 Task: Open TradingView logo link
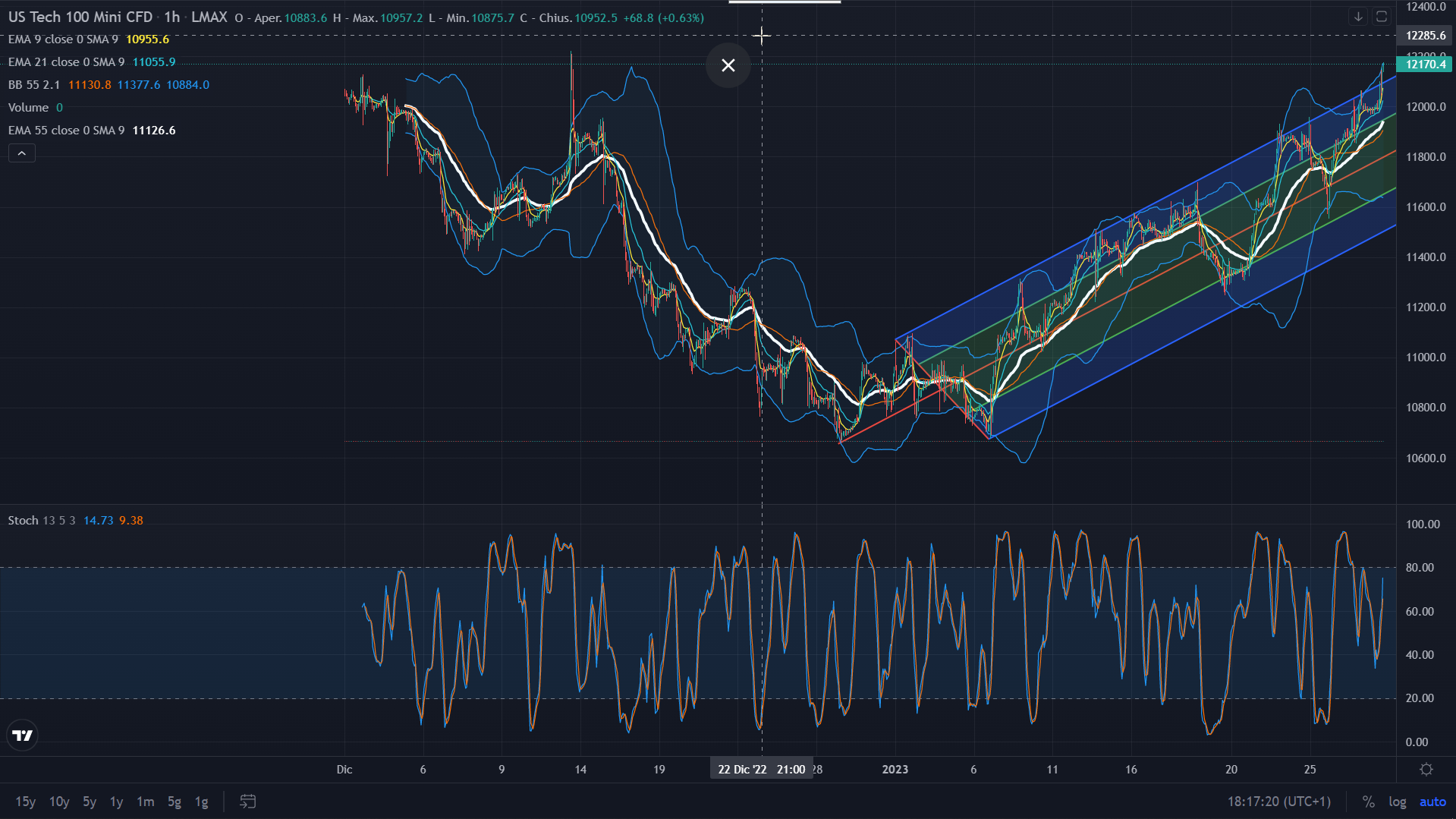tap(23, 735)
